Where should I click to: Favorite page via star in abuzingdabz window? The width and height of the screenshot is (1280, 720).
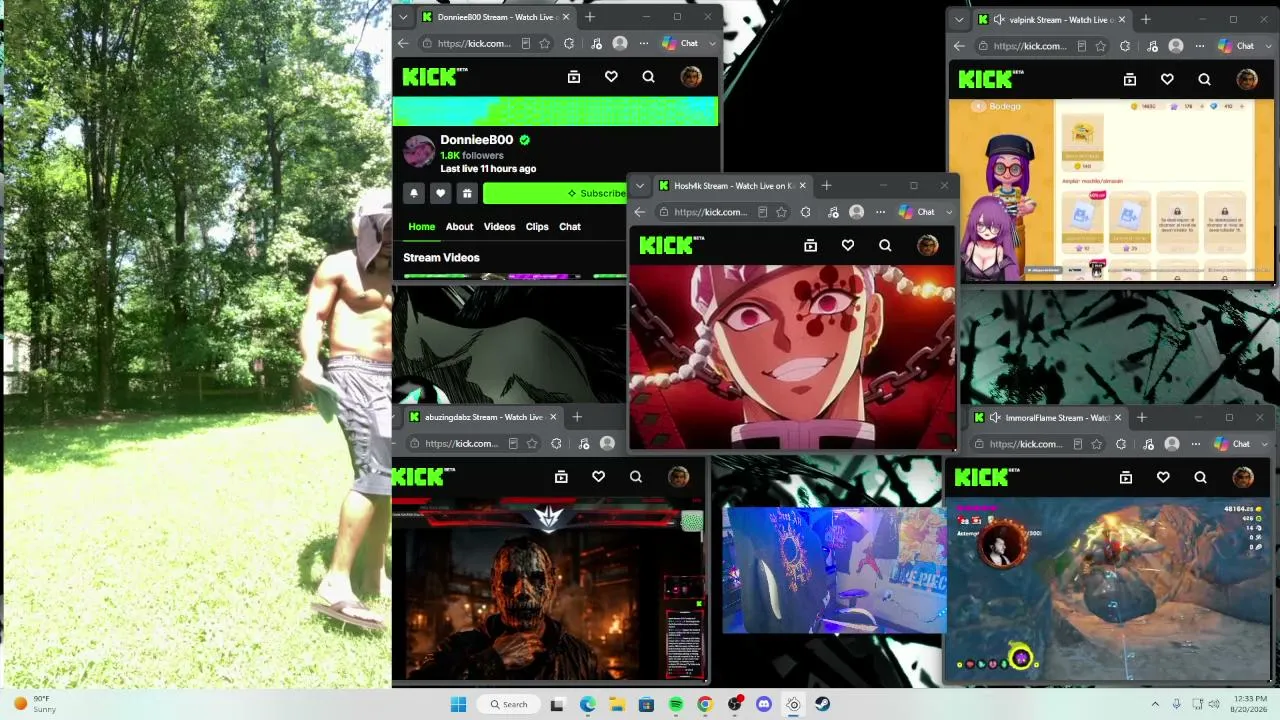[x=532, y=444]
